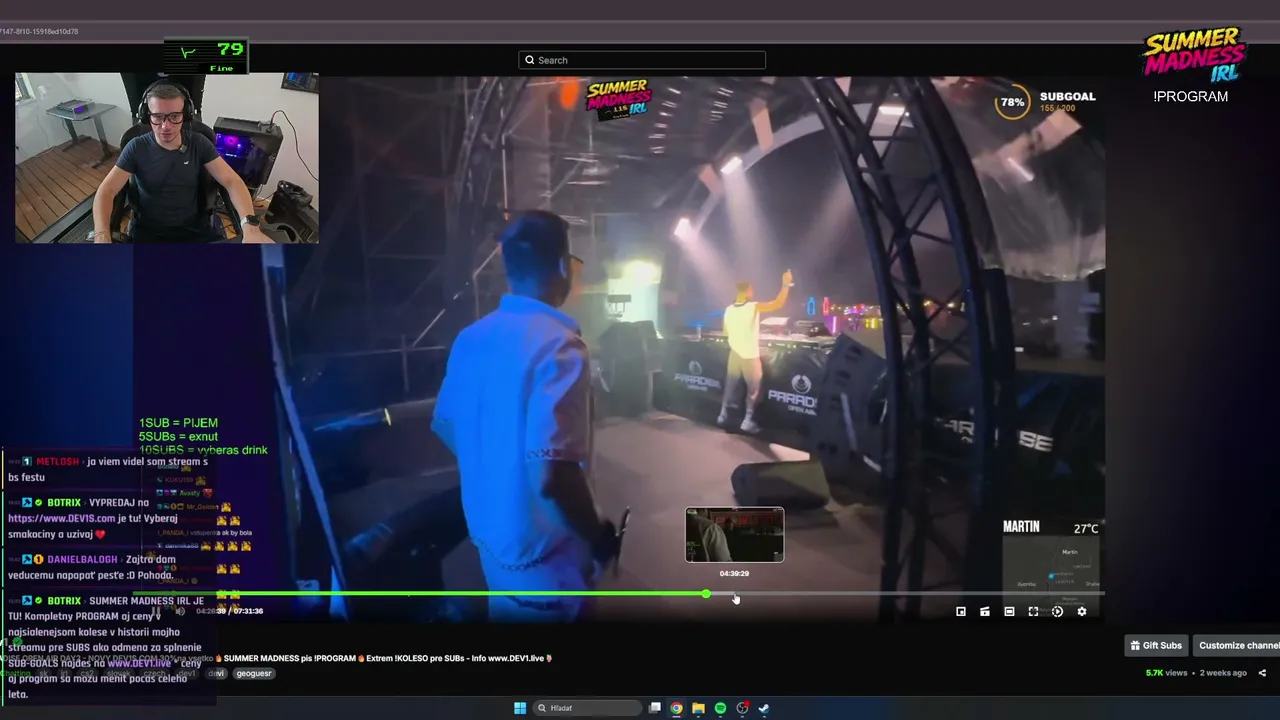Click the Gift Subs button
The width and height of the screenshot is (1280, 720).
tap(1156, 645)
